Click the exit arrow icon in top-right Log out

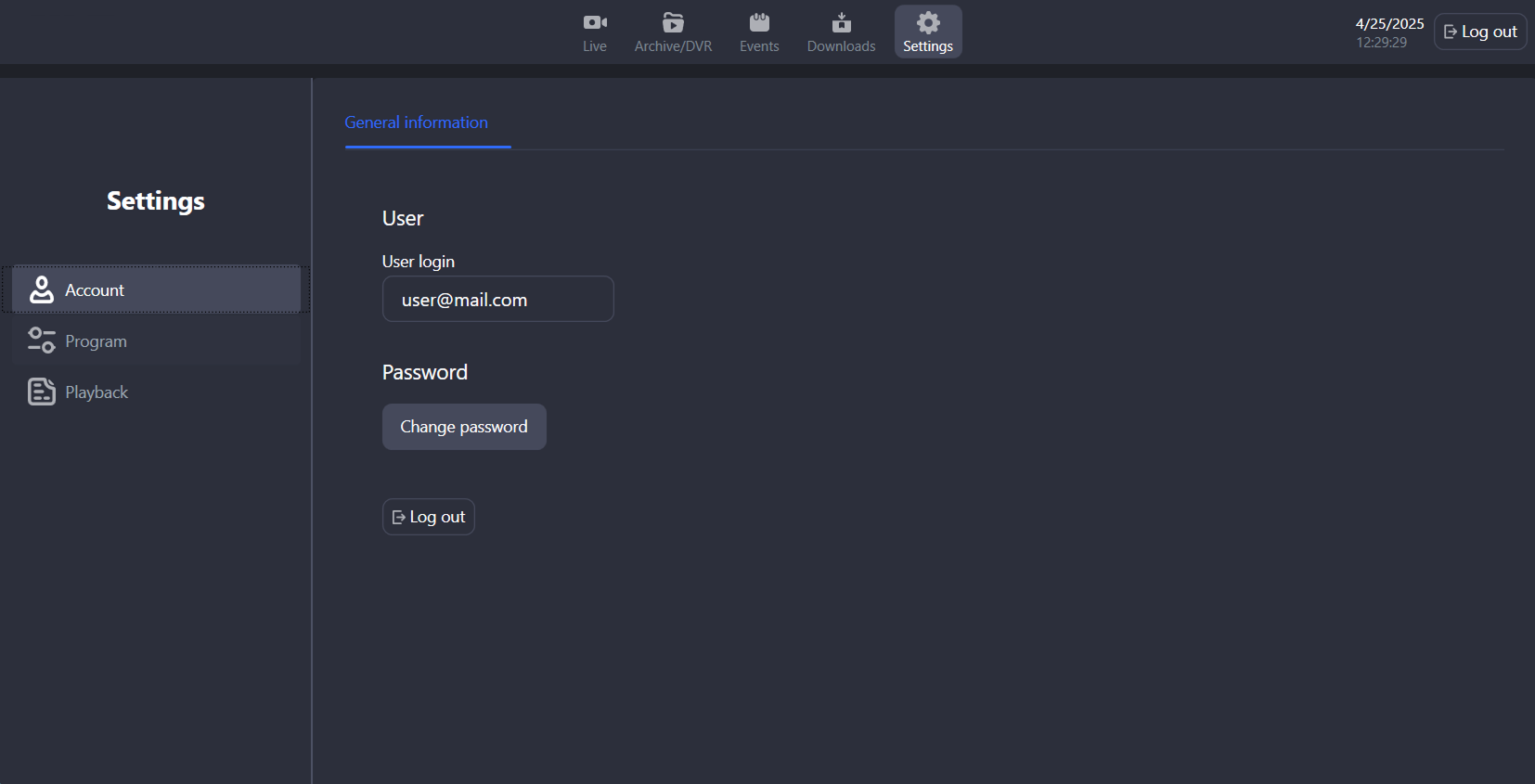click(x=1451, y=32)
